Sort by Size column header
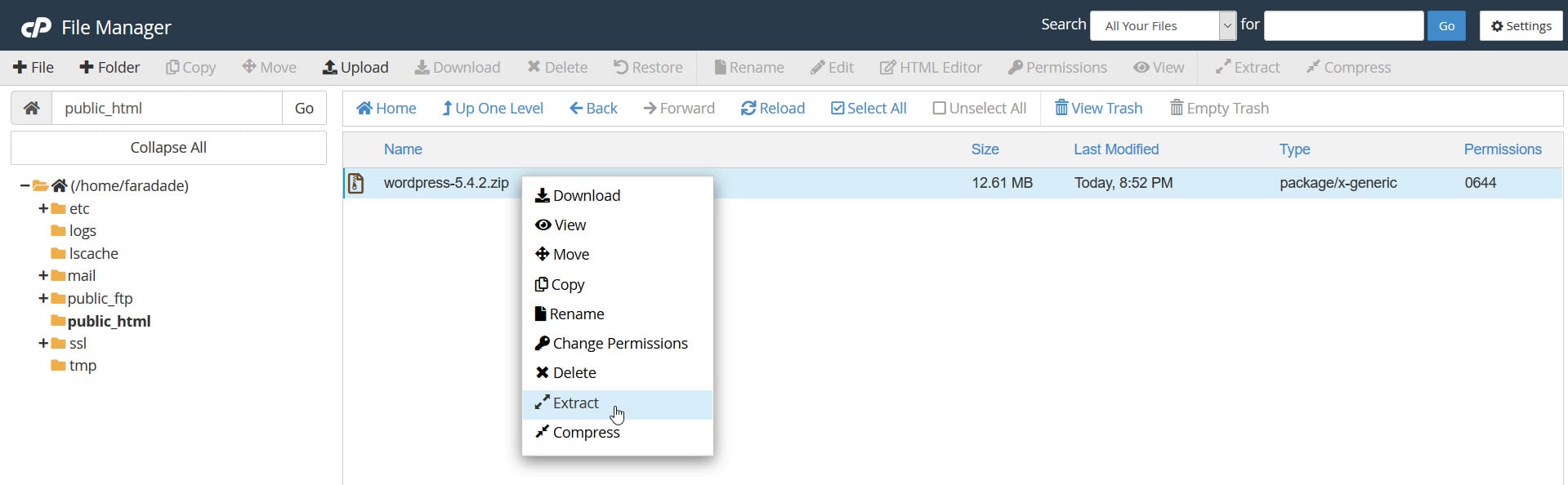 (985, 149)
